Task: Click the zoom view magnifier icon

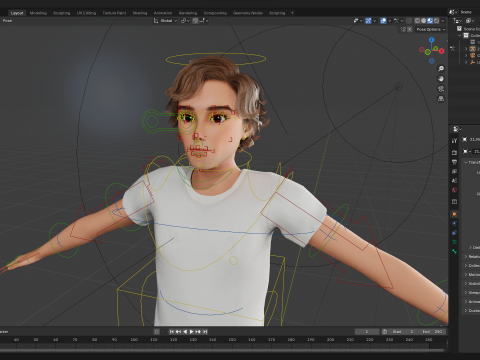Action: point(441,69)
